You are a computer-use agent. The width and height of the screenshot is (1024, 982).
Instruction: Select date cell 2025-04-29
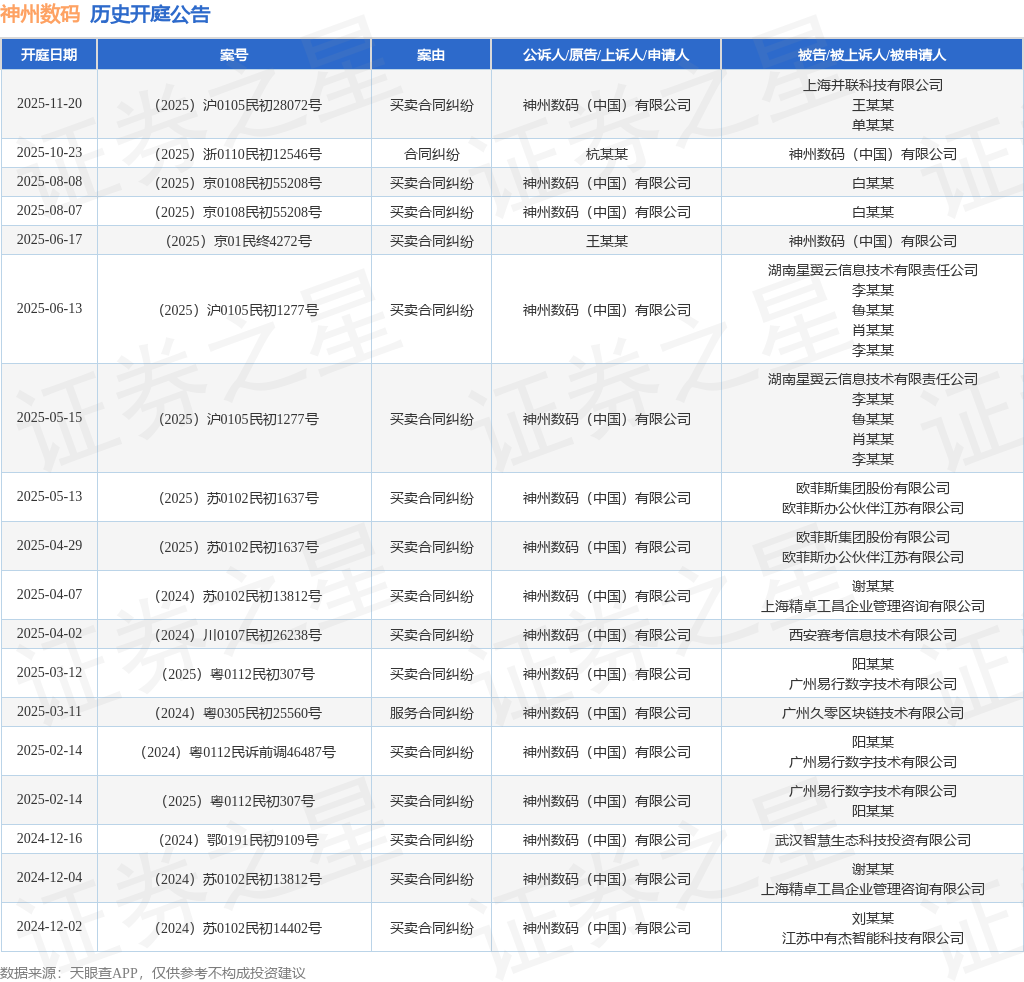(x=50, y=545)
